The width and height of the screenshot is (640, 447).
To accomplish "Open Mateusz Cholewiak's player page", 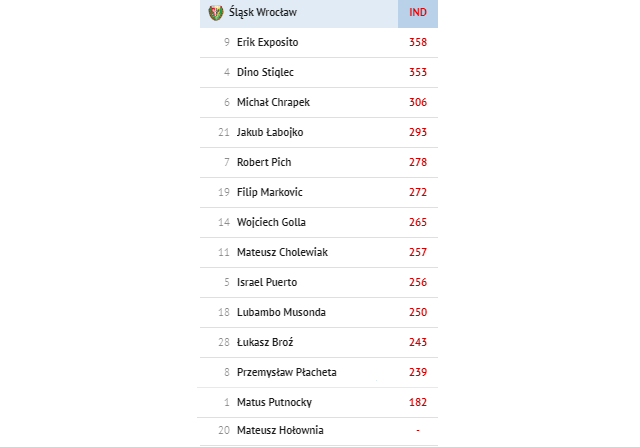I will click(282, 252).
